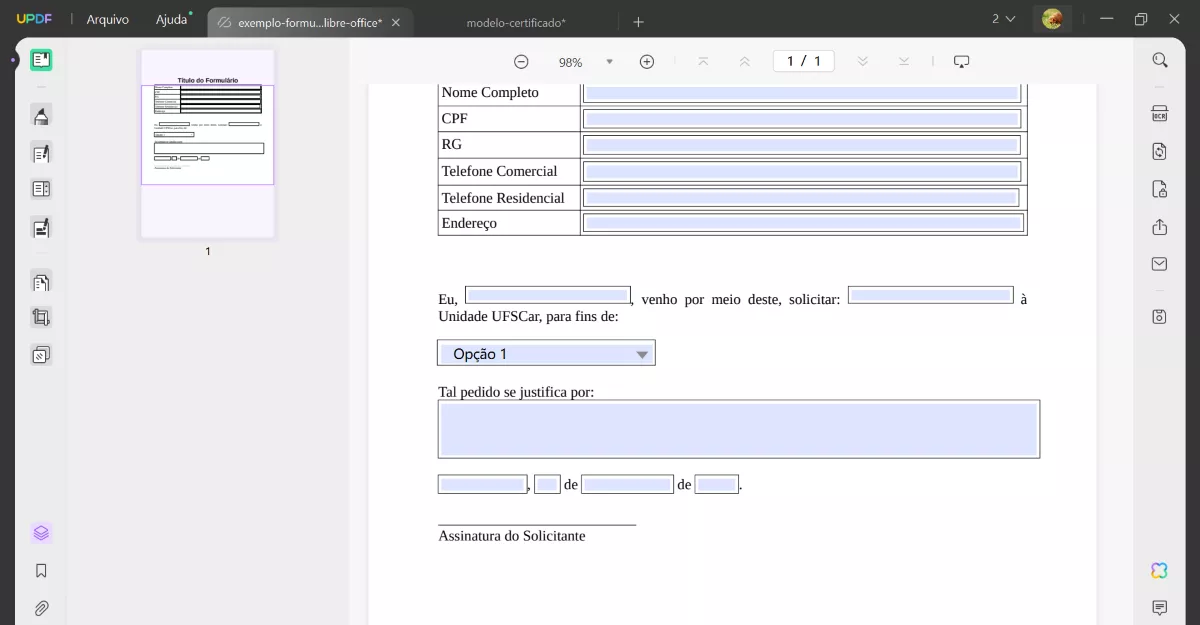Open the Share options

coord(1159,227)
